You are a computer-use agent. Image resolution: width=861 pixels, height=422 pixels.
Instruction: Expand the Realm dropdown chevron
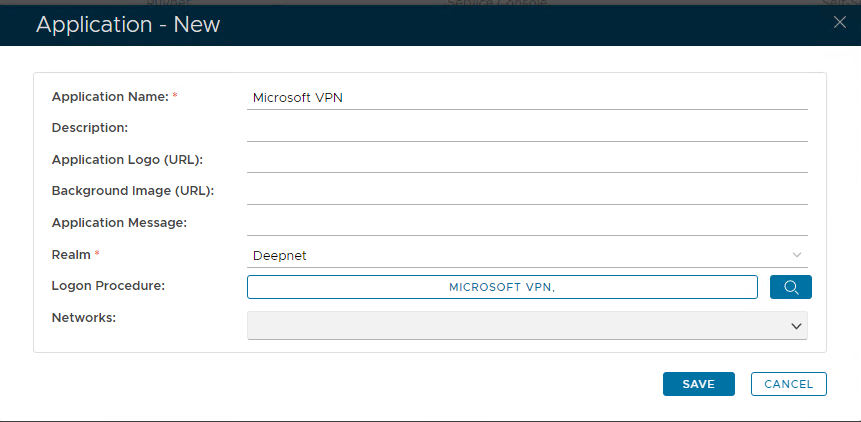pos(796,255)
